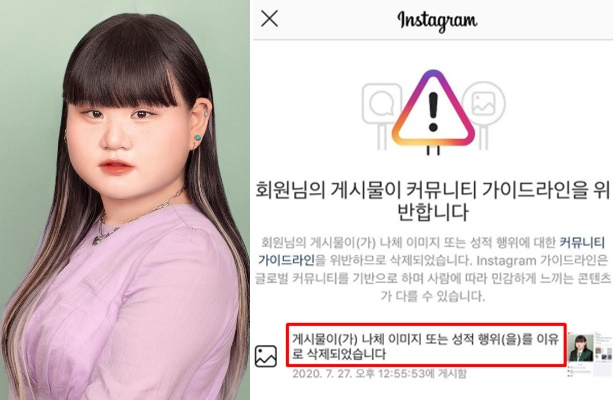Click the paragraph's last line 가 다를 수 있습니다
Image resolution: width=613 pixels, height=400 pixels.
point(433,296)
